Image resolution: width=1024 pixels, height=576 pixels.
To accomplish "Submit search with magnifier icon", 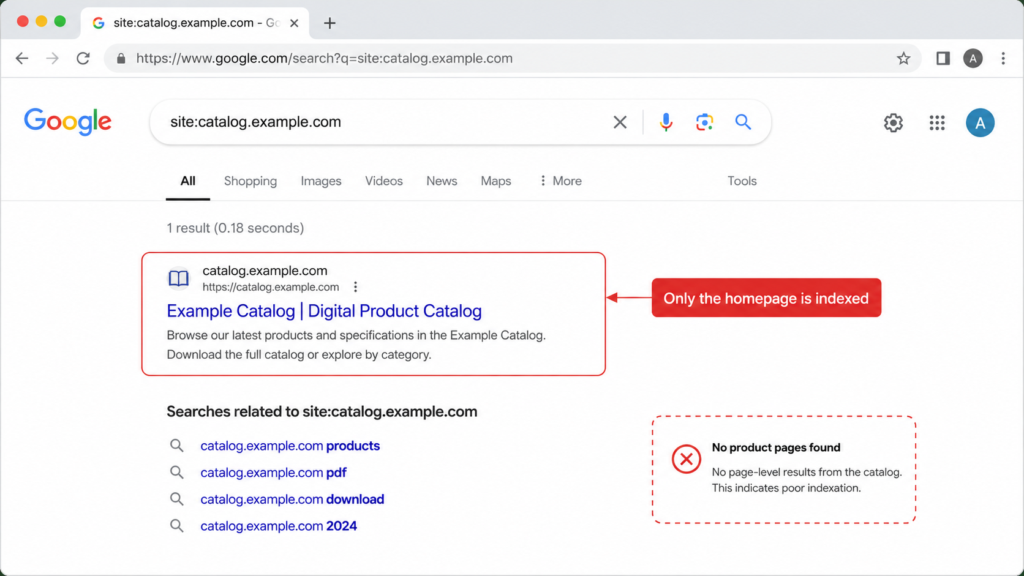I will pos(743,122).
